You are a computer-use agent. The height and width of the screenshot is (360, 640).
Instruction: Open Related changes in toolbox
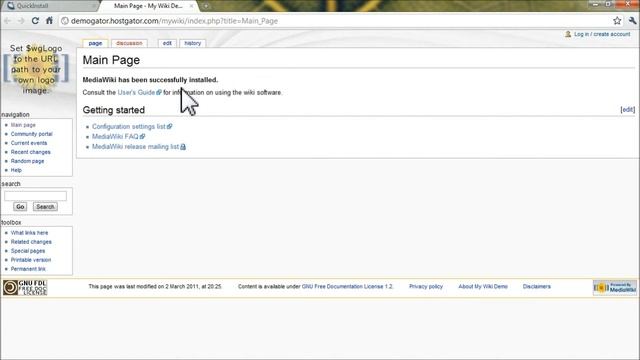(31, 242)
